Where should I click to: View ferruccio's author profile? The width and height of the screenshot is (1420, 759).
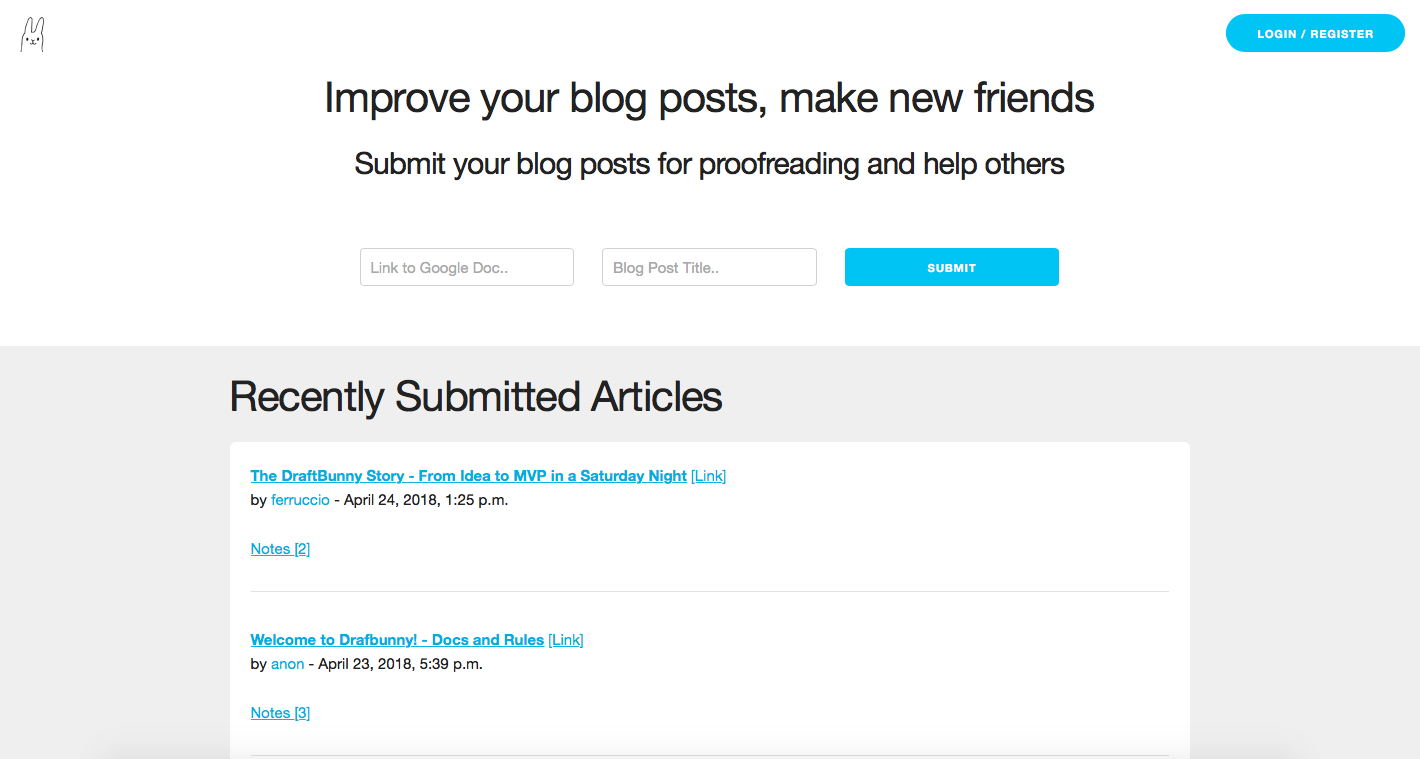300,499
